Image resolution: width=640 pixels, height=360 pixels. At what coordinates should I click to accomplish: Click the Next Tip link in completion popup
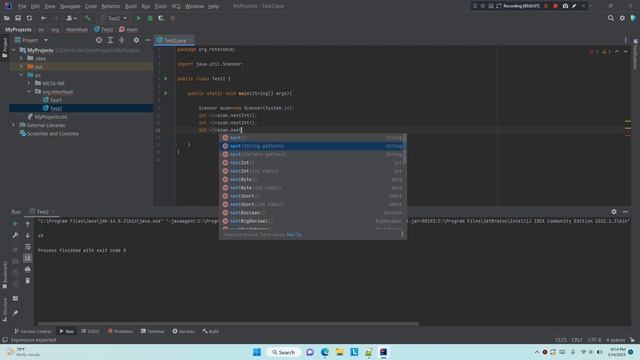[x=294, y=235]
